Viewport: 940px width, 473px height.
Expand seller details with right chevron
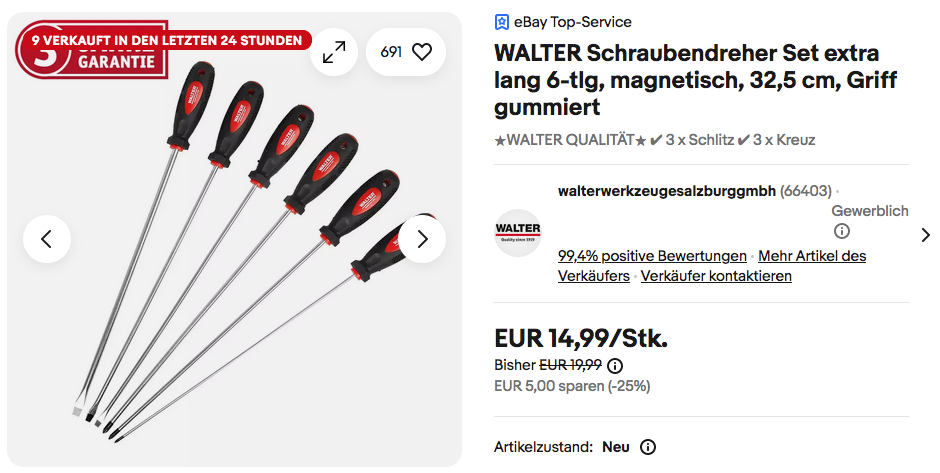click(x=925, y=235)
